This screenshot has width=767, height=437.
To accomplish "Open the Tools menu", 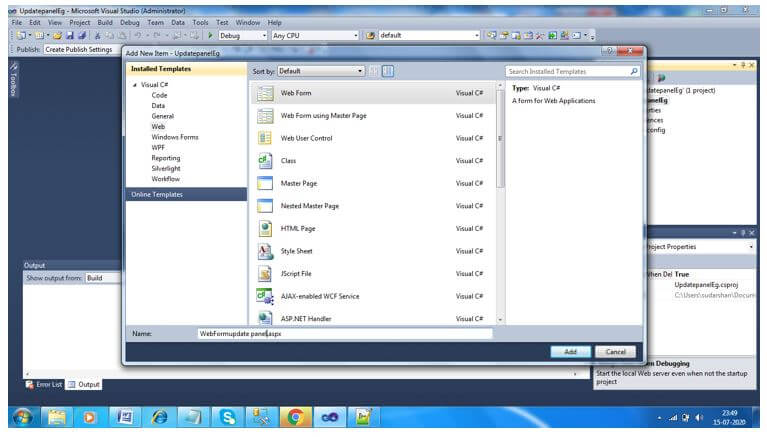I will 200,23.
